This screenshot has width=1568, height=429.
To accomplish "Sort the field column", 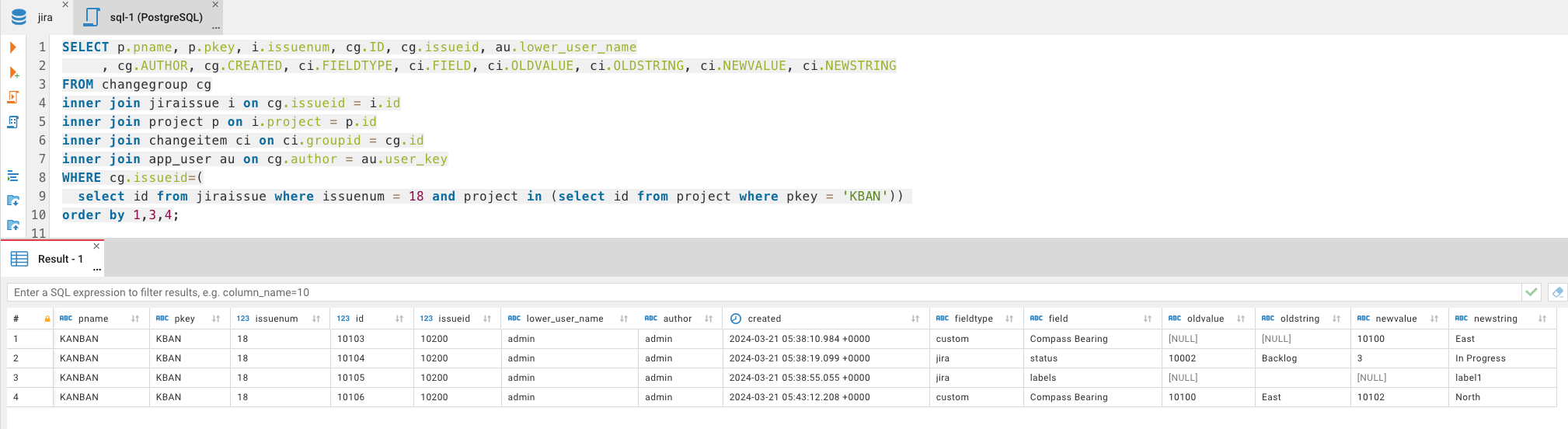I will pyautogui.click(x=1148, y=319).
